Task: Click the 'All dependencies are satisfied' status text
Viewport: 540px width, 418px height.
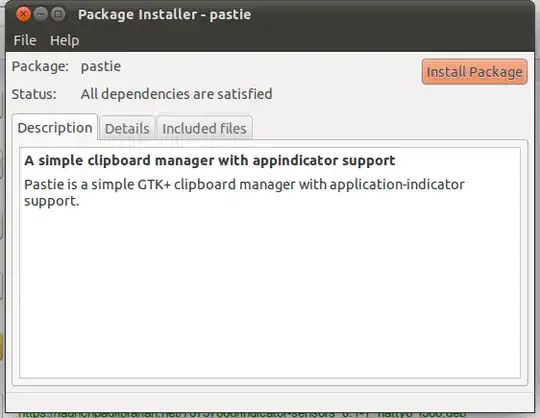Action: click(x=176, y=94)
